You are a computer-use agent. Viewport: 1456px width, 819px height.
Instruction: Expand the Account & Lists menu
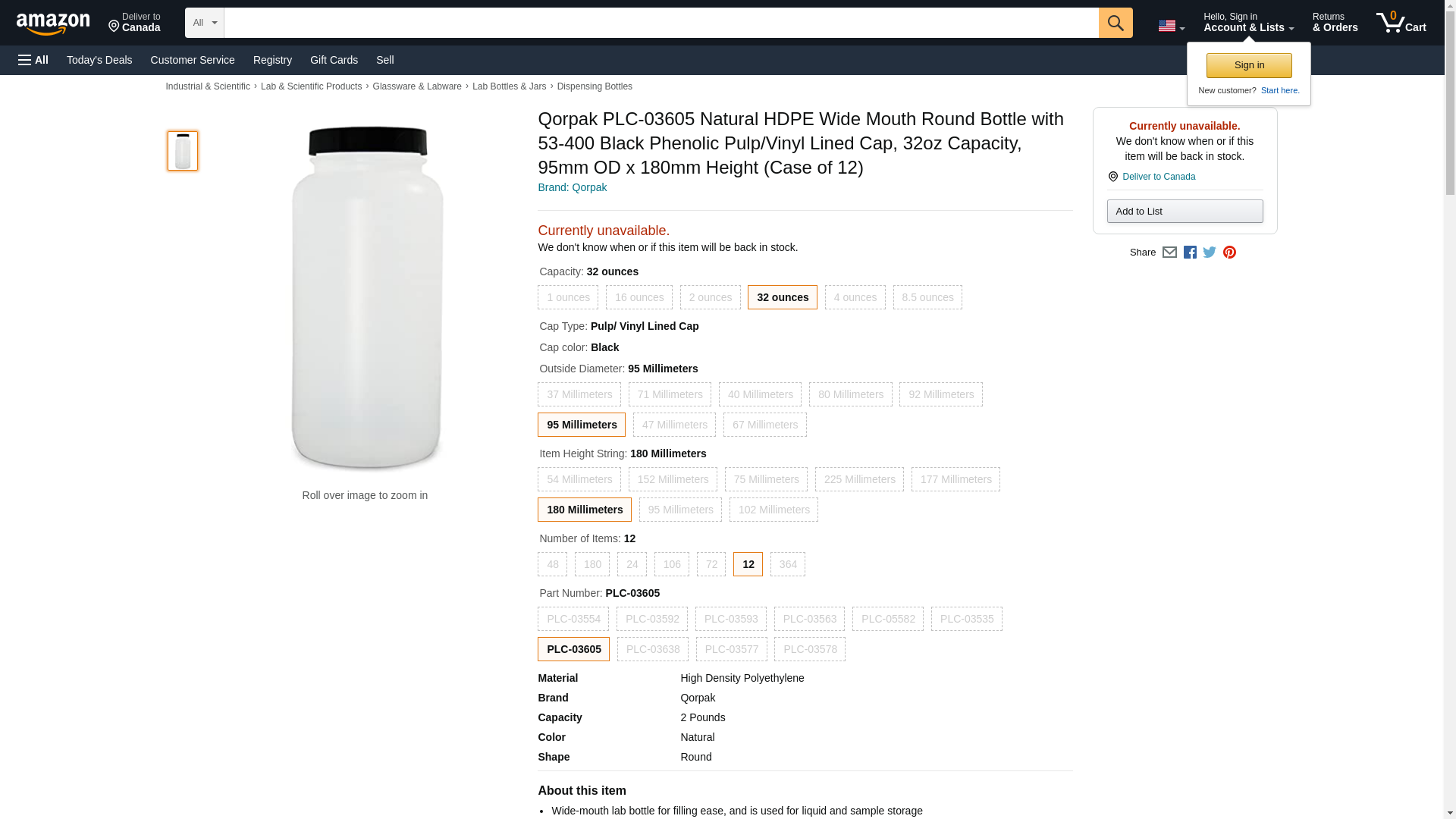click(x=1248, y=23)
